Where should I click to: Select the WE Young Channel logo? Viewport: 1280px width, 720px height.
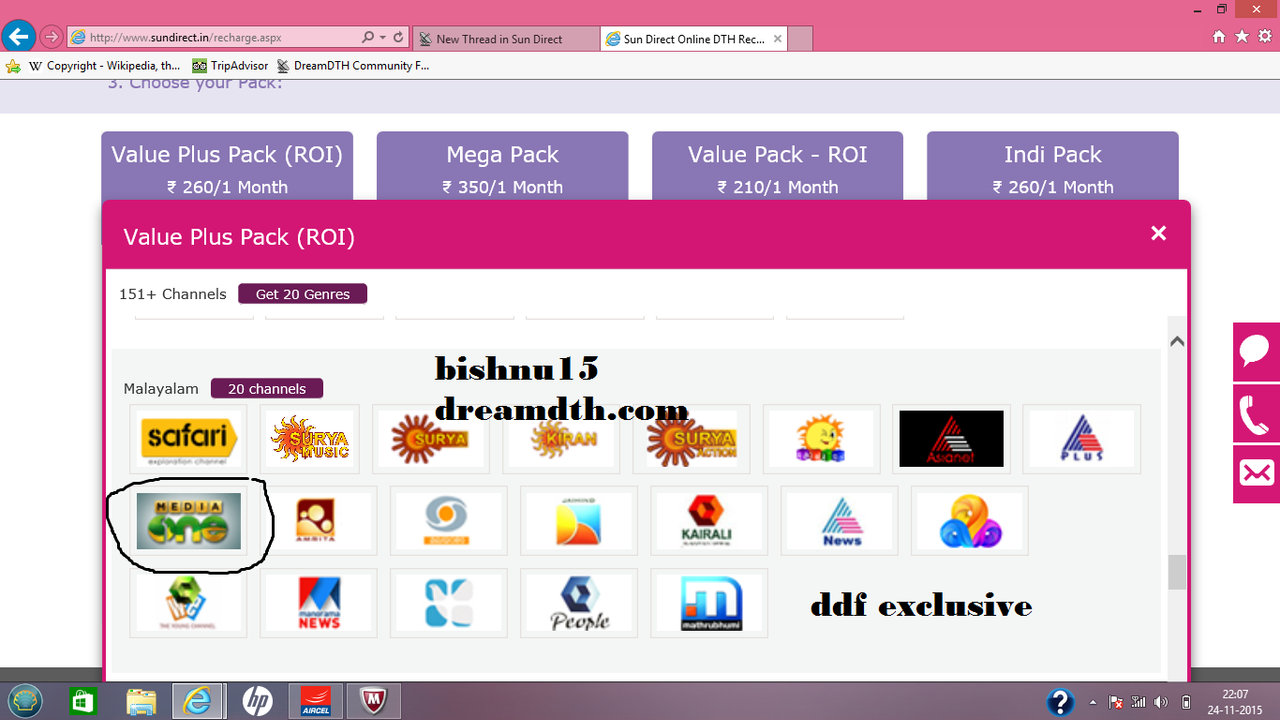[188, 603]
